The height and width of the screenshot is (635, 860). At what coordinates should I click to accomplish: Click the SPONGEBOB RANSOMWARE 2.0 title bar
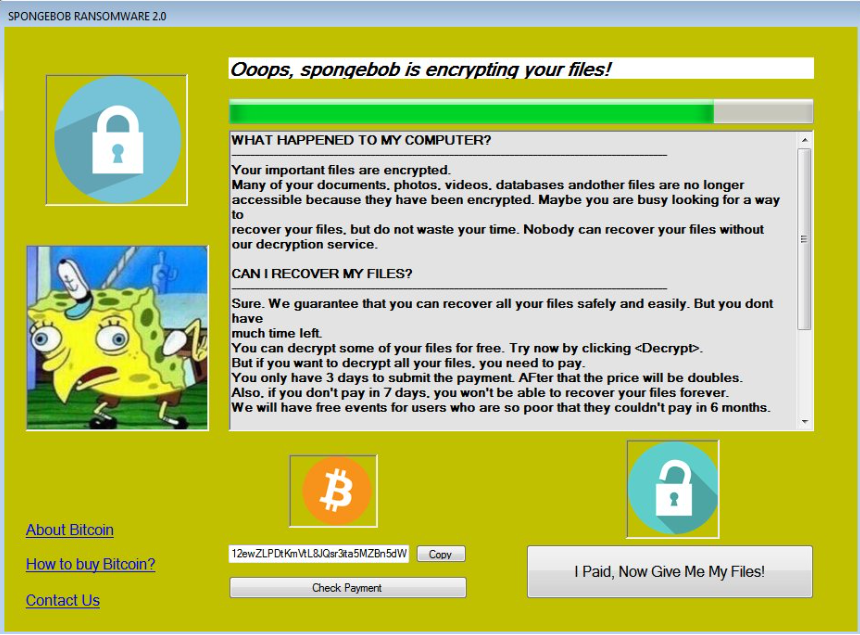tap(430, 15)
